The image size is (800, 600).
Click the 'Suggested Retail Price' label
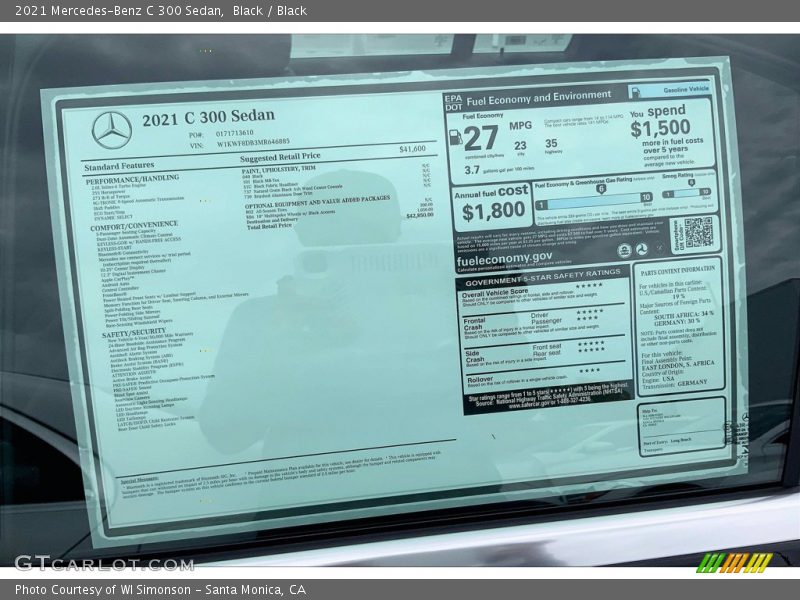(x=280, y=157)
